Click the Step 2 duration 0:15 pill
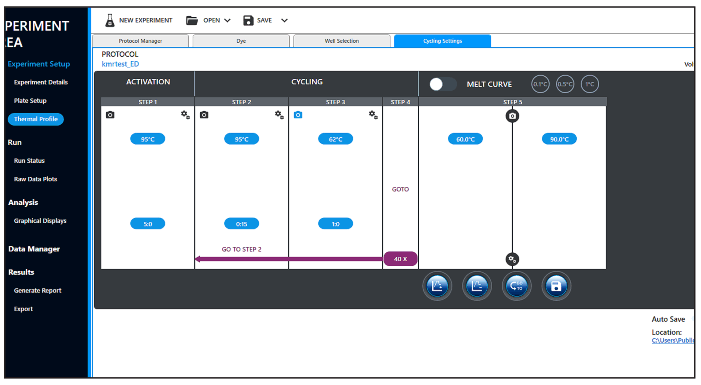701x385 pixels. pyautogui.click(x=241, y=224)
